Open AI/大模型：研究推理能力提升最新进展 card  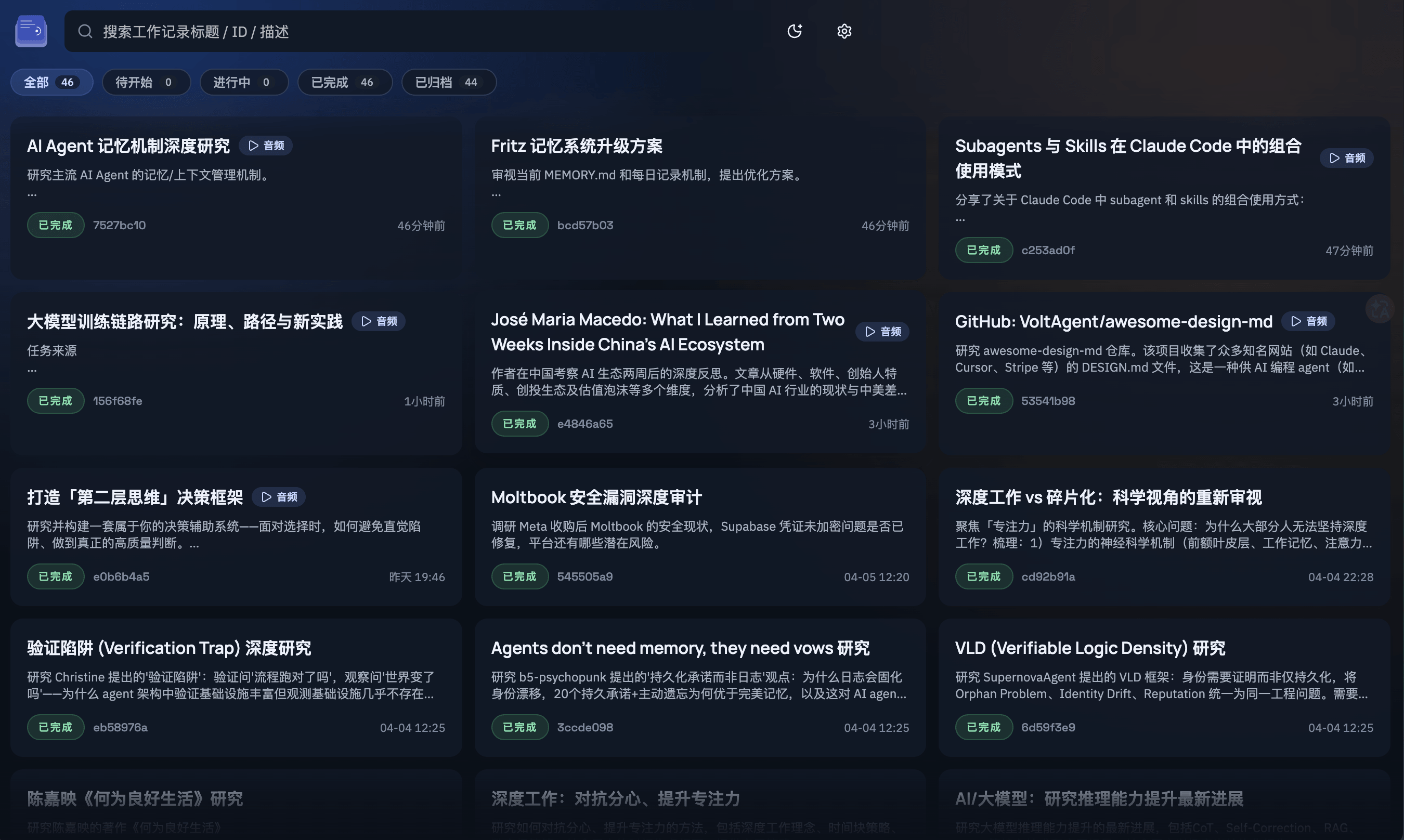pos(1164,804)
